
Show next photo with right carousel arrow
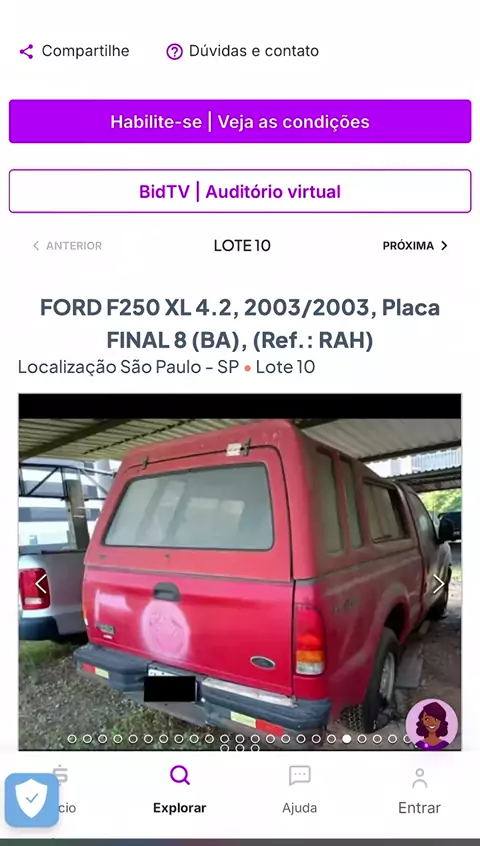click(x=438, y=584)
